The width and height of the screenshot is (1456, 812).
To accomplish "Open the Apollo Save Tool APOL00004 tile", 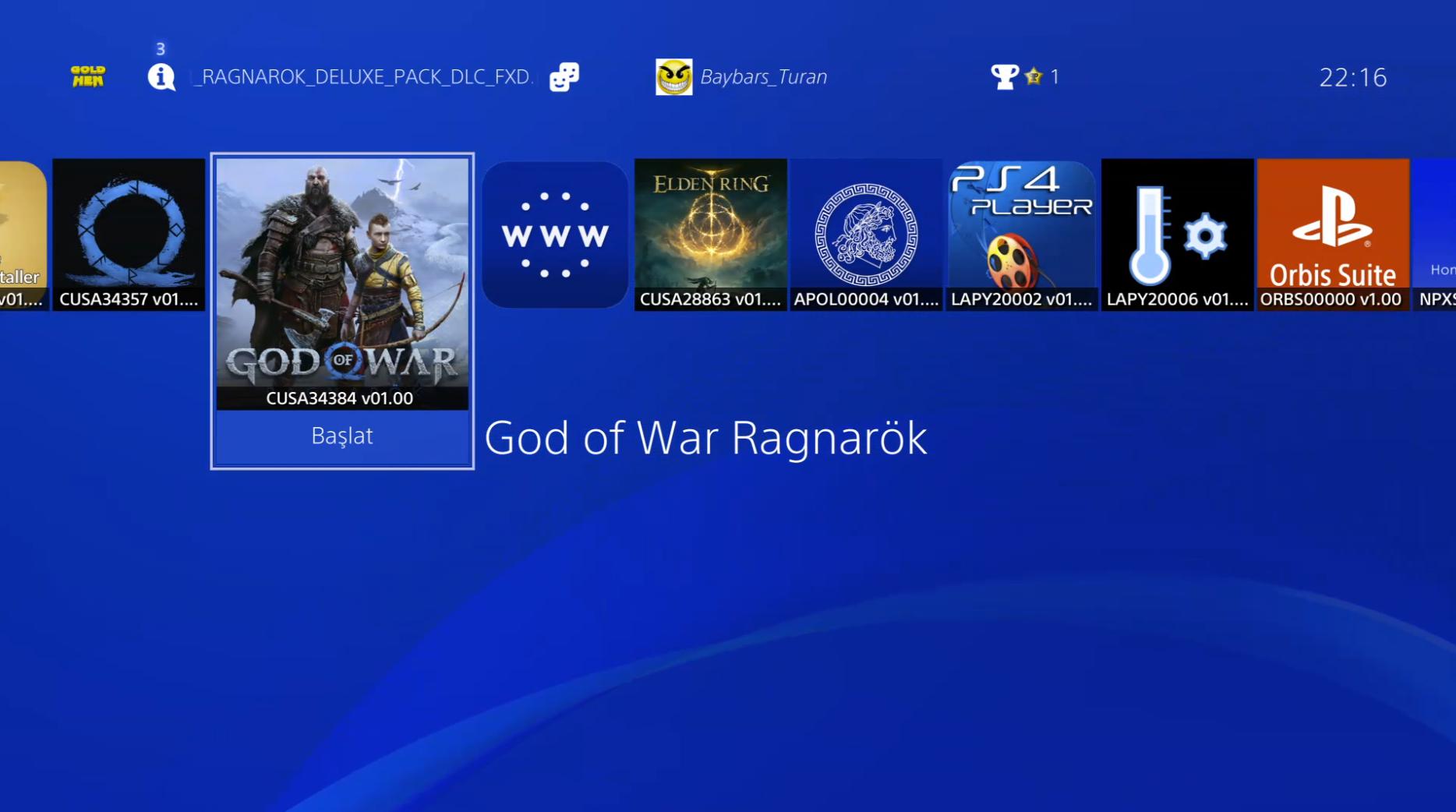I will (x=866, y=235).
